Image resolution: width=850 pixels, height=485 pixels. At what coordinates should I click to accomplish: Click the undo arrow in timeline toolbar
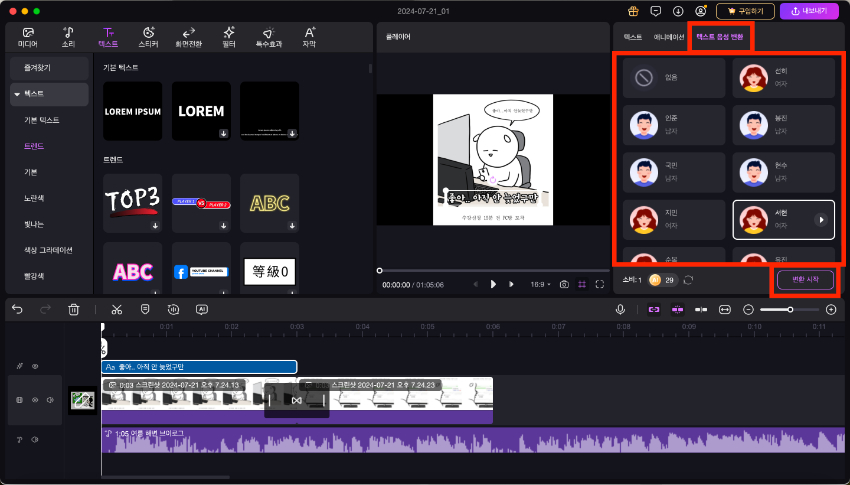pyautogui.click(x=17, y=310)
